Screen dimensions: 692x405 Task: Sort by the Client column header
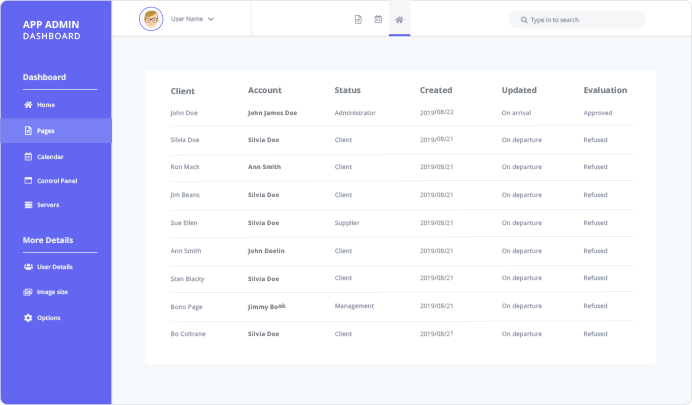183,91
